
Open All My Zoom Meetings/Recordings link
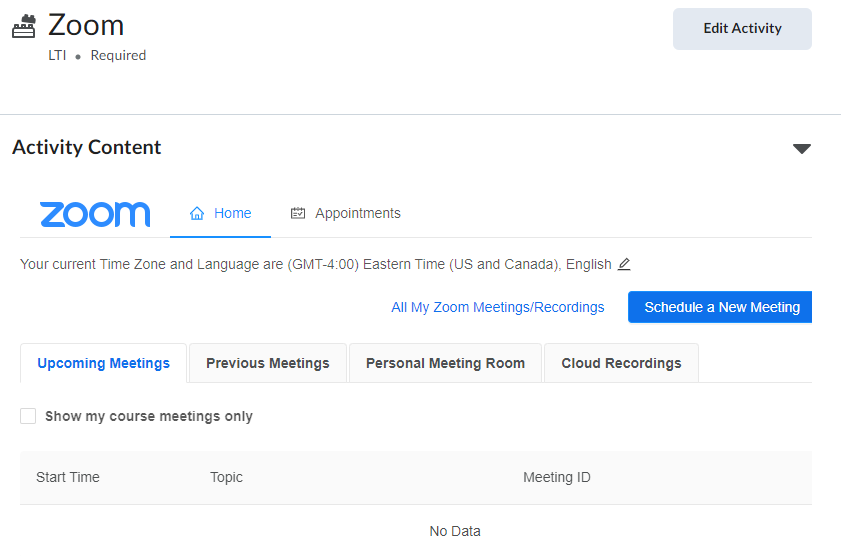pos(498,307)
